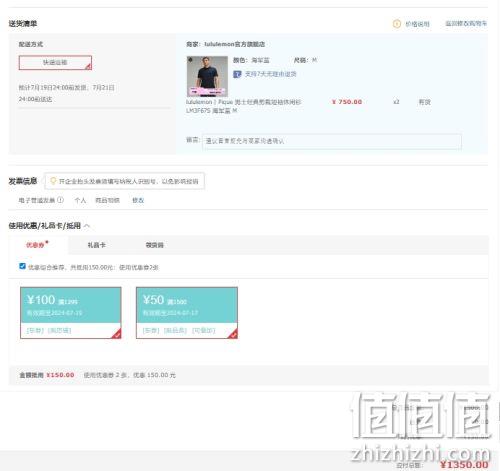
Task: Deselect the ¥100 coupon card
Action: pyautogui.click(x=71, y=313)
